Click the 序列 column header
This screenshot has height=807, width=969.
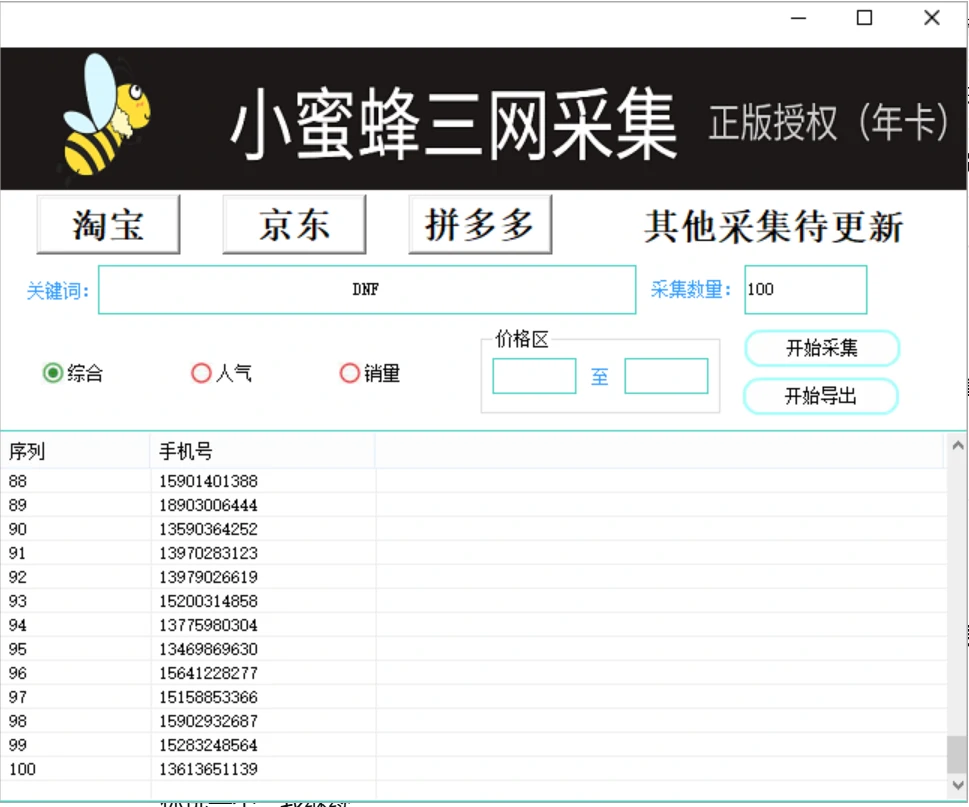coord(75,451)
